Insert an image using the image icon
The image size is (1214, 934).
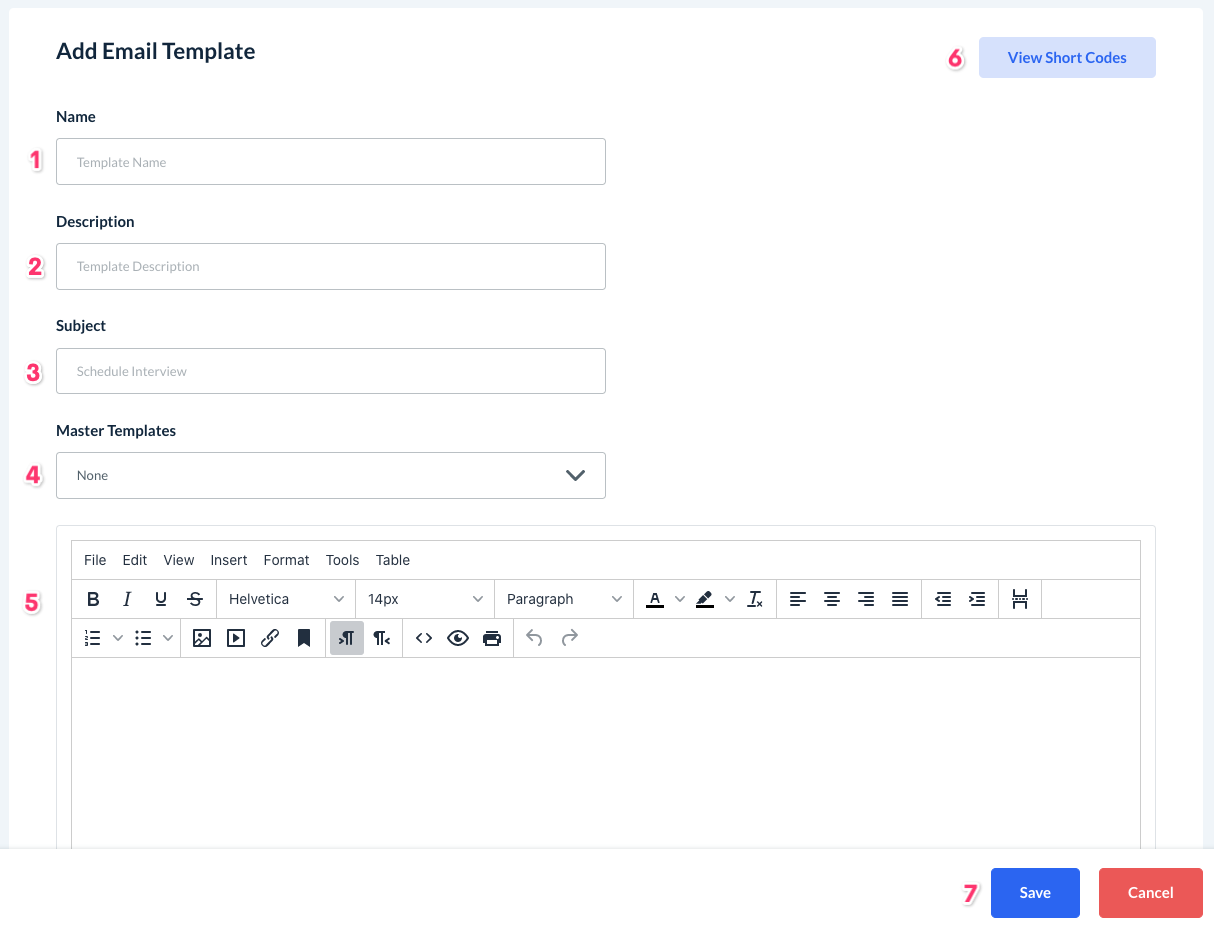[x=202, y=638]
